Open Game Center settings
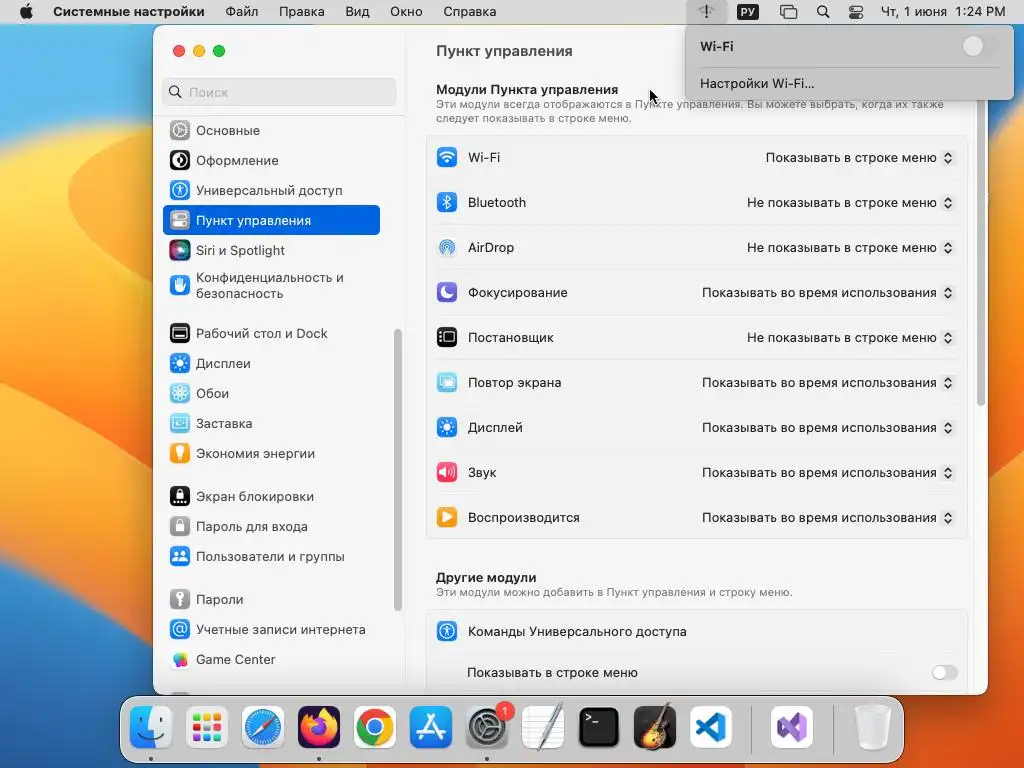 [x=271, y=659]
